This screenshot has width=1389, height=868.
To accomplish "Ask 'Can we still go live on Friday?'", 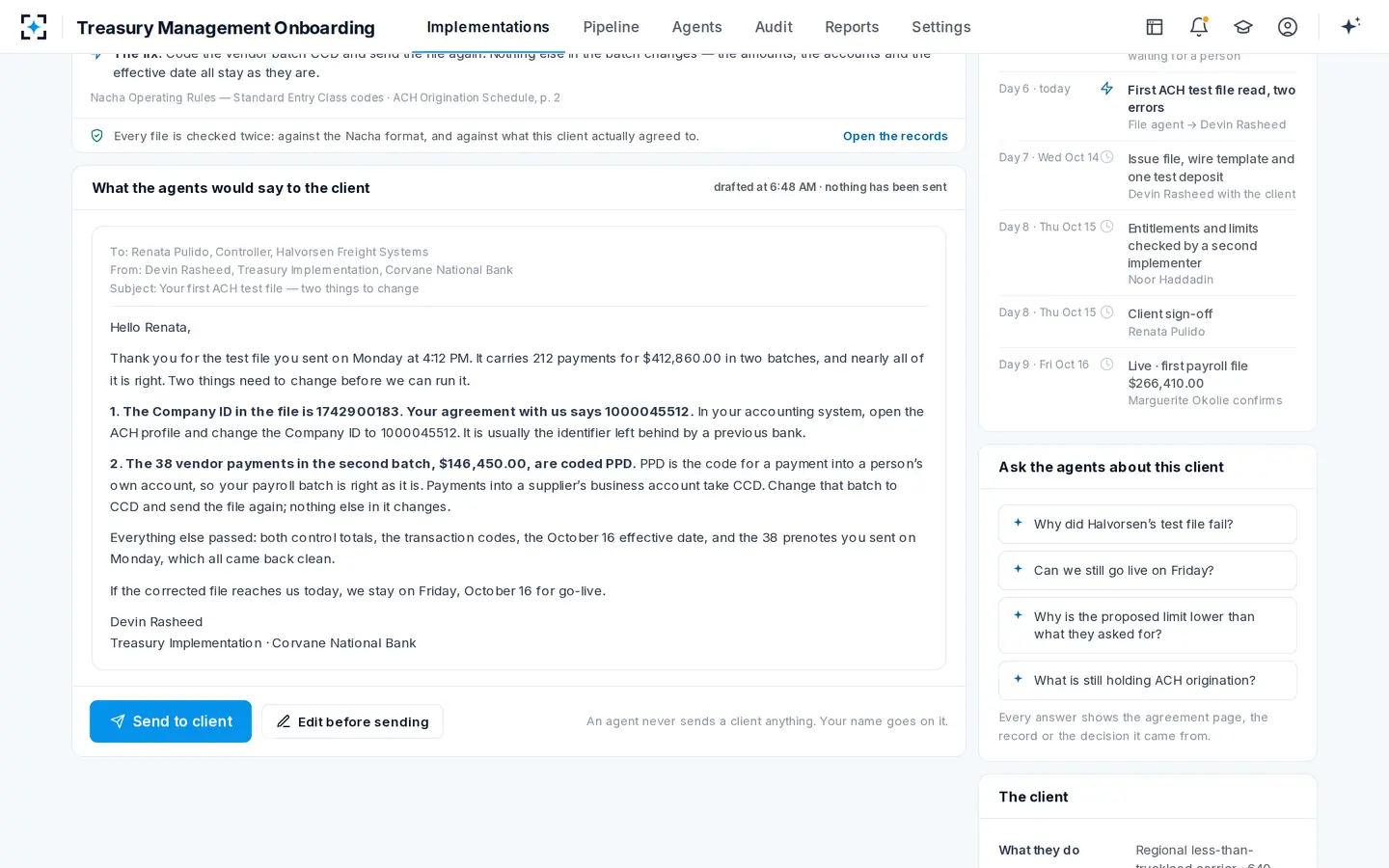I will 1147,570.
